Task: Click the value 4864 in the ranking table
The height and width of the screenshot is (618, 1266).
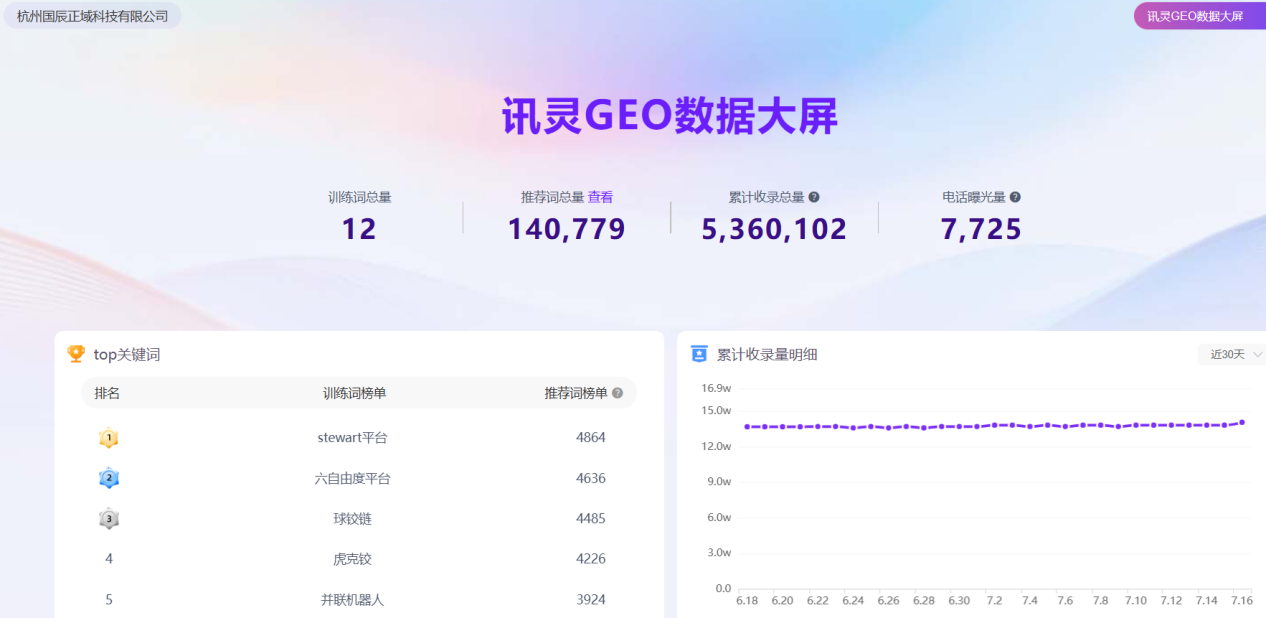Action: (x=591, y=438)
